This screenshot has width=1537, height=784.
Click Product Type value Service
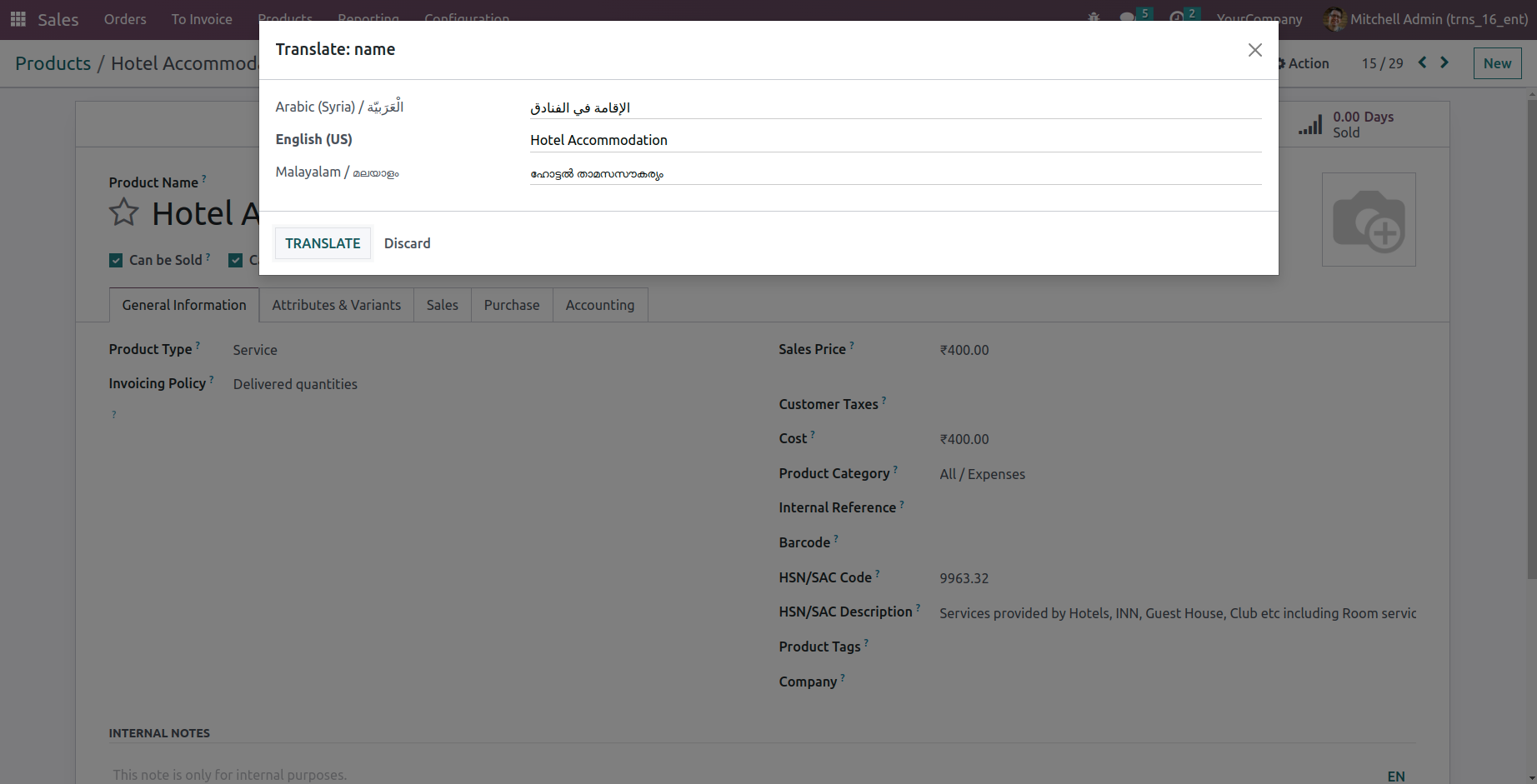coord(255,350)
